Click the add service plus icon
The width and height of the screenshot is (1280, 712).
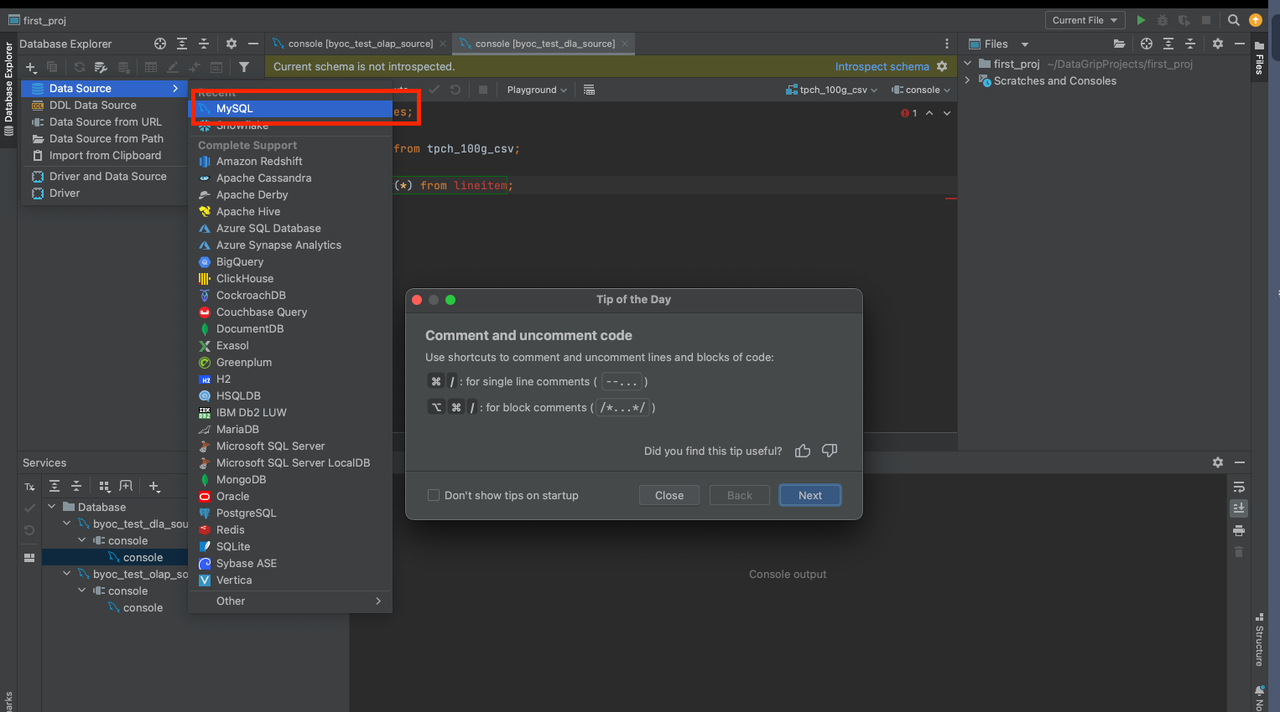(x=154, y=486)
